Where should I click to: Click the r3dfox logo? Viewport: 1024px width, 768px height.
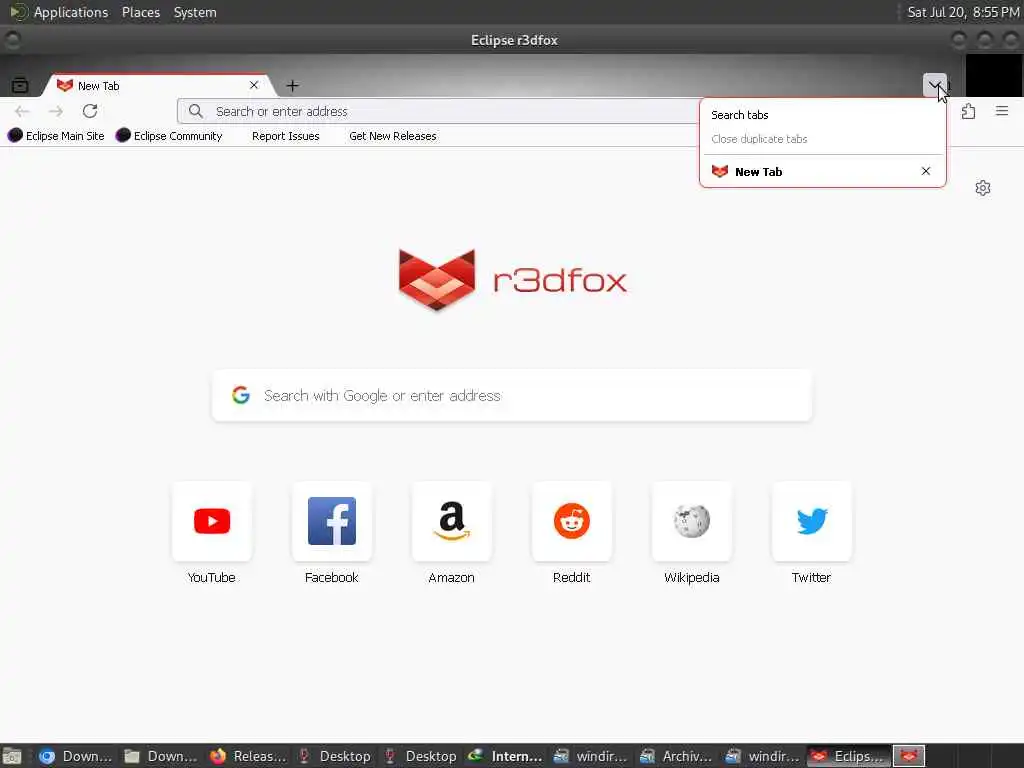tap(513, 280)
